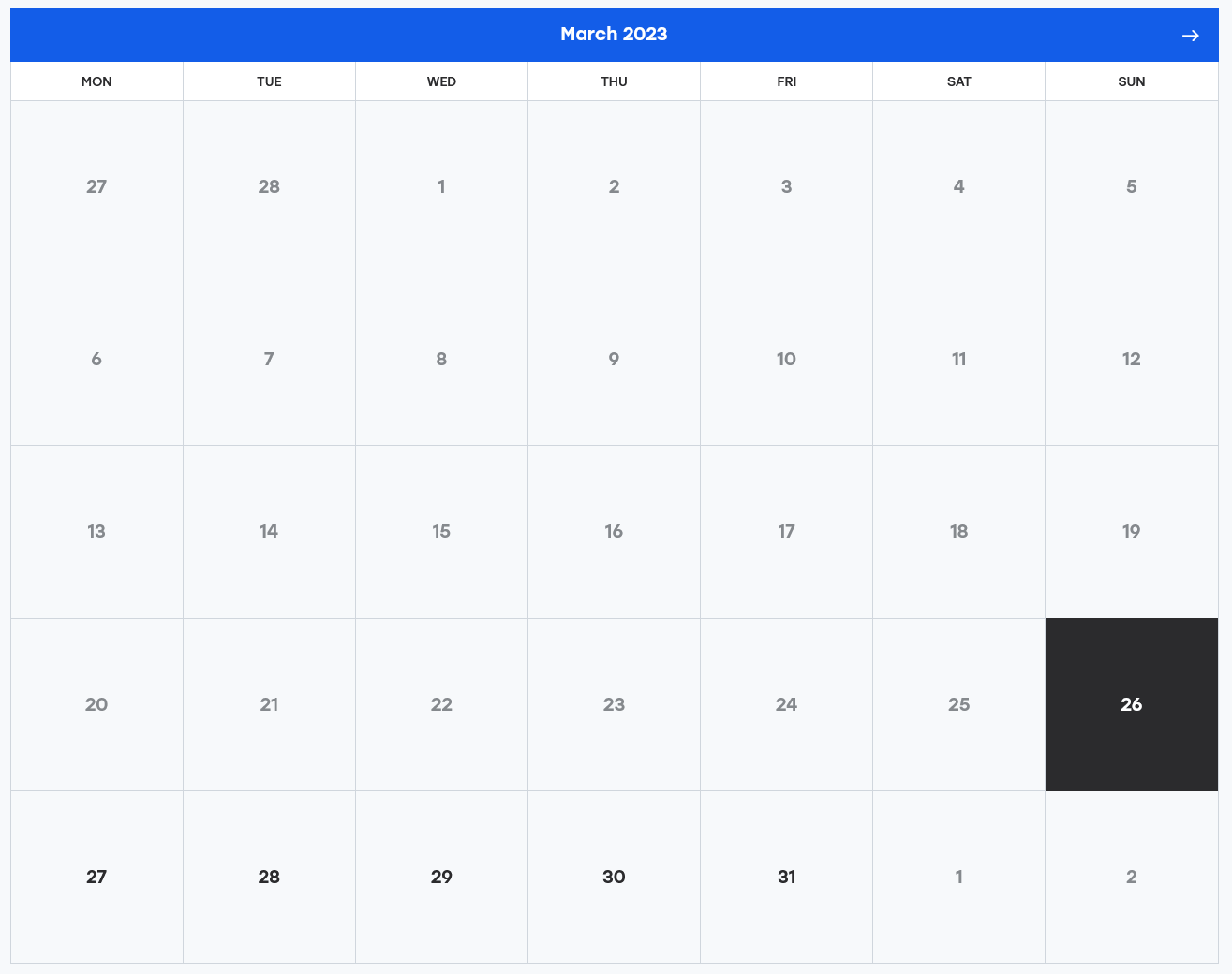Select March 1 in the first row
The width and height of the screenshot is (1232, 974).
(441, 186)
